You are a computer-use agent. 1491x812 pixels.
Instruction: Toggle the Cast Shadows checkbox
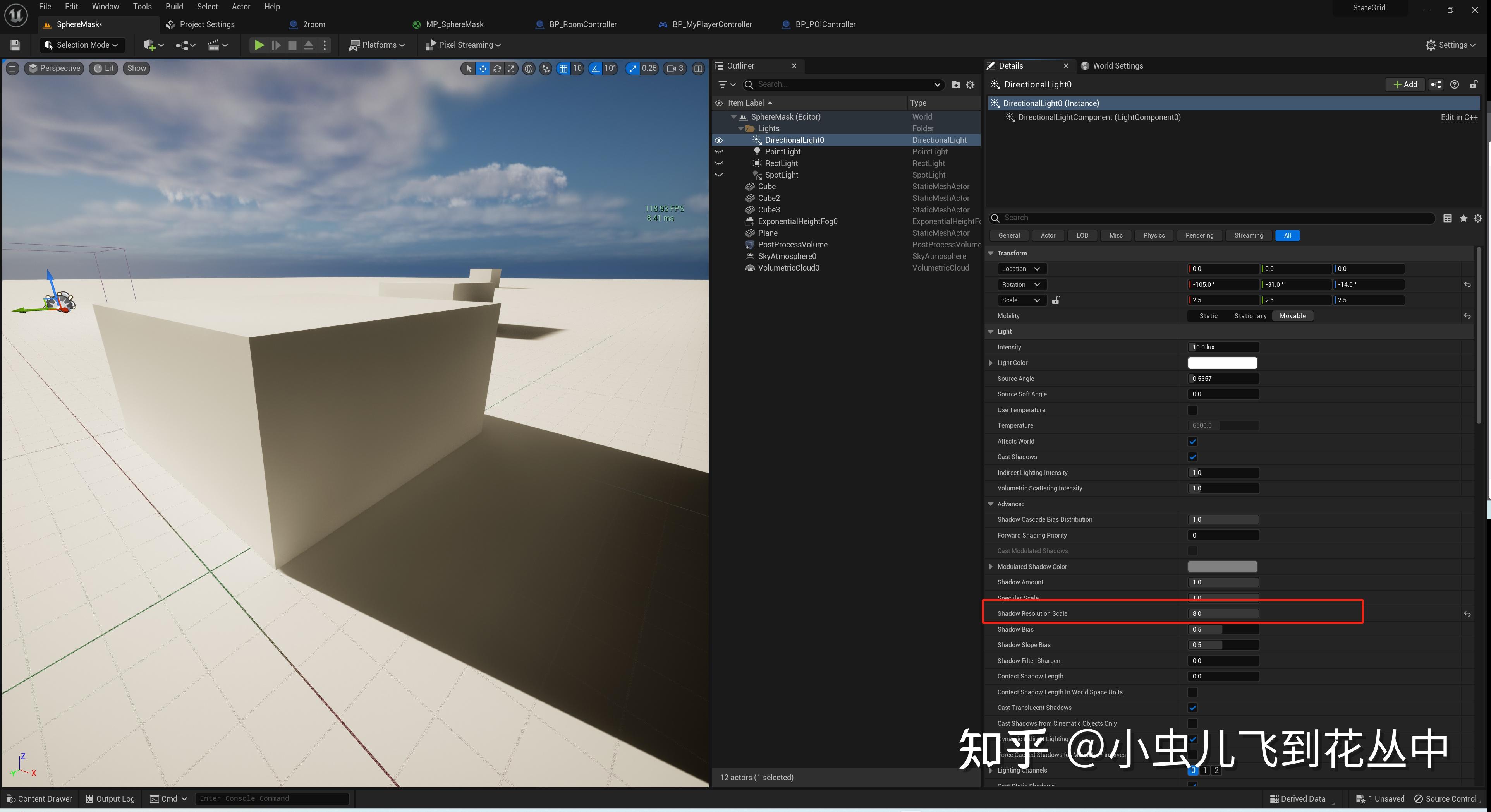(x=1192, y=457)
